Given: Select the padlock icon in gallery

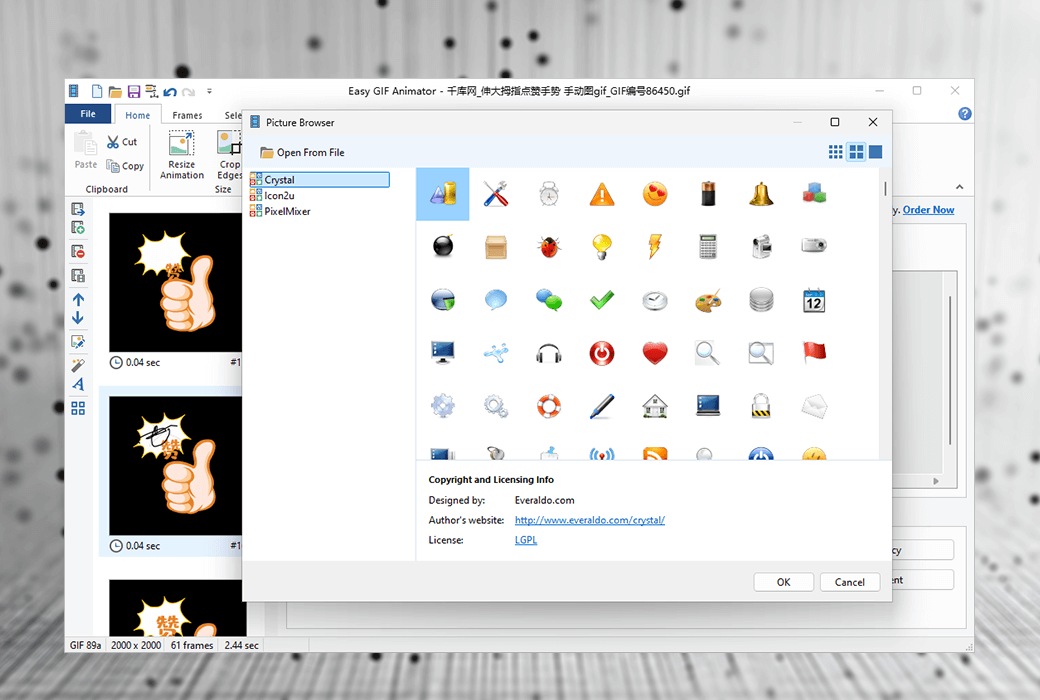Looking at the screenshot, I should [761, 405].
